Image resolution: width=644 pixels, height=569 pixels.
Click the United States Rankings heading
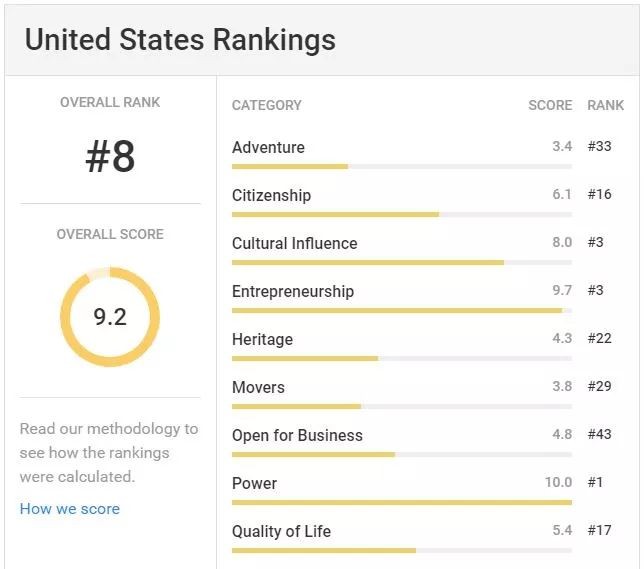180,40
